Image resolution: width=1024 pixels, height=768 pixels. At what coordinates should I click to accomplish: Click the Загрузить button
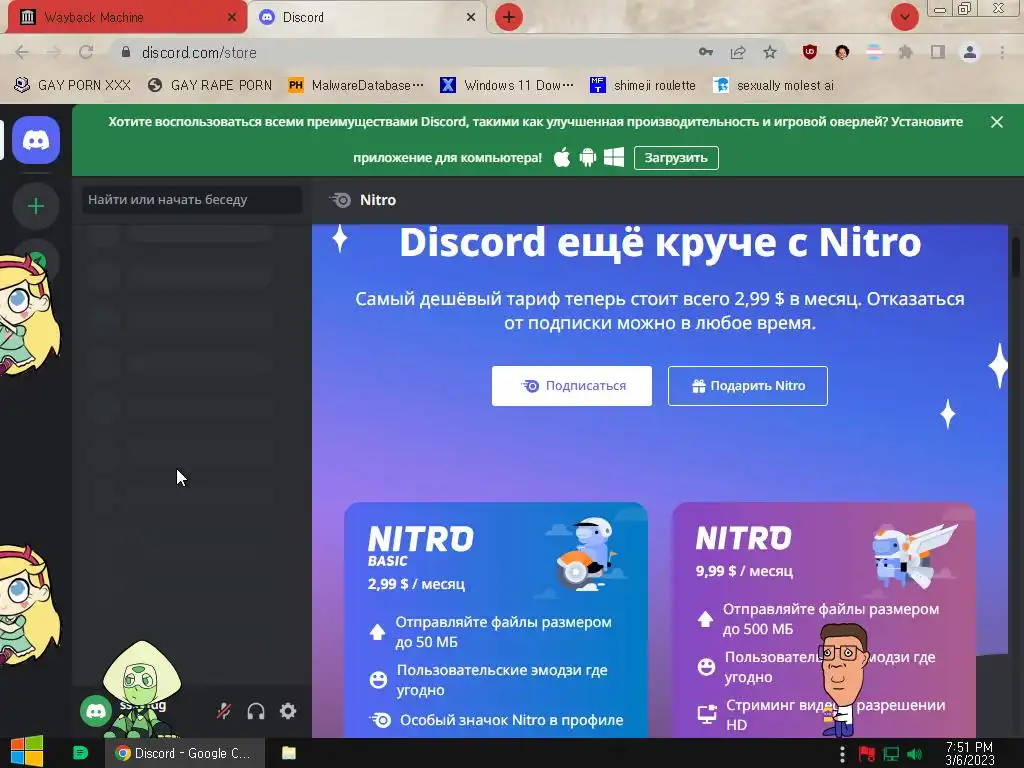click(676, 158)
